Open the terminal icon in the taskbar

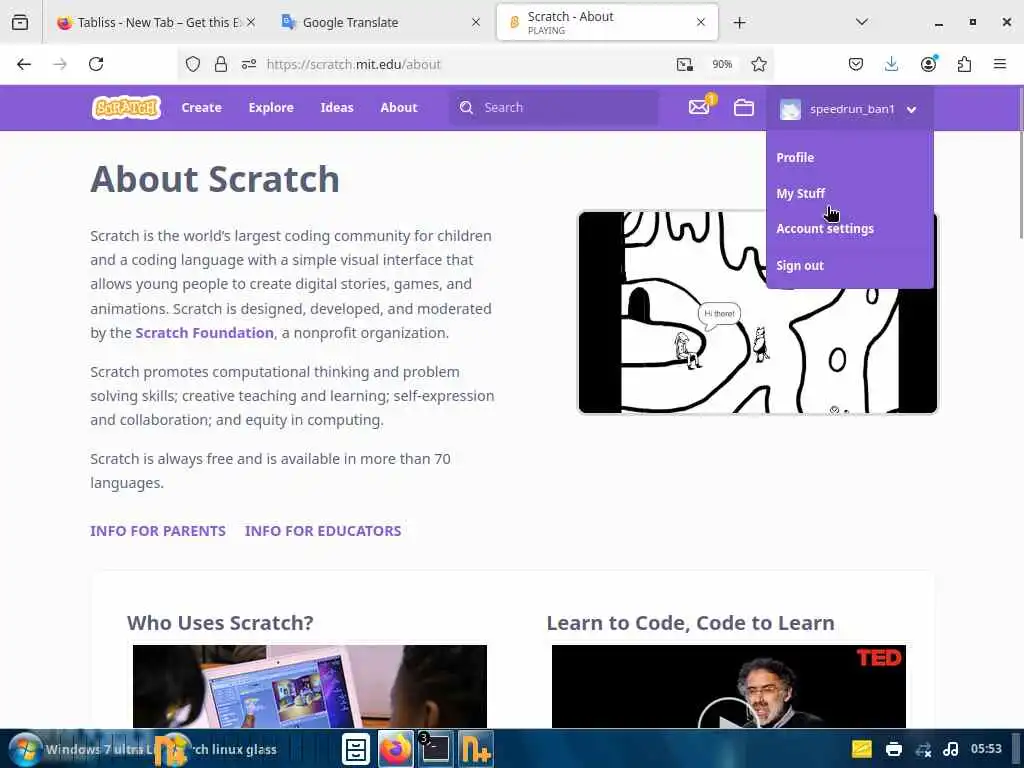point(434,749)
